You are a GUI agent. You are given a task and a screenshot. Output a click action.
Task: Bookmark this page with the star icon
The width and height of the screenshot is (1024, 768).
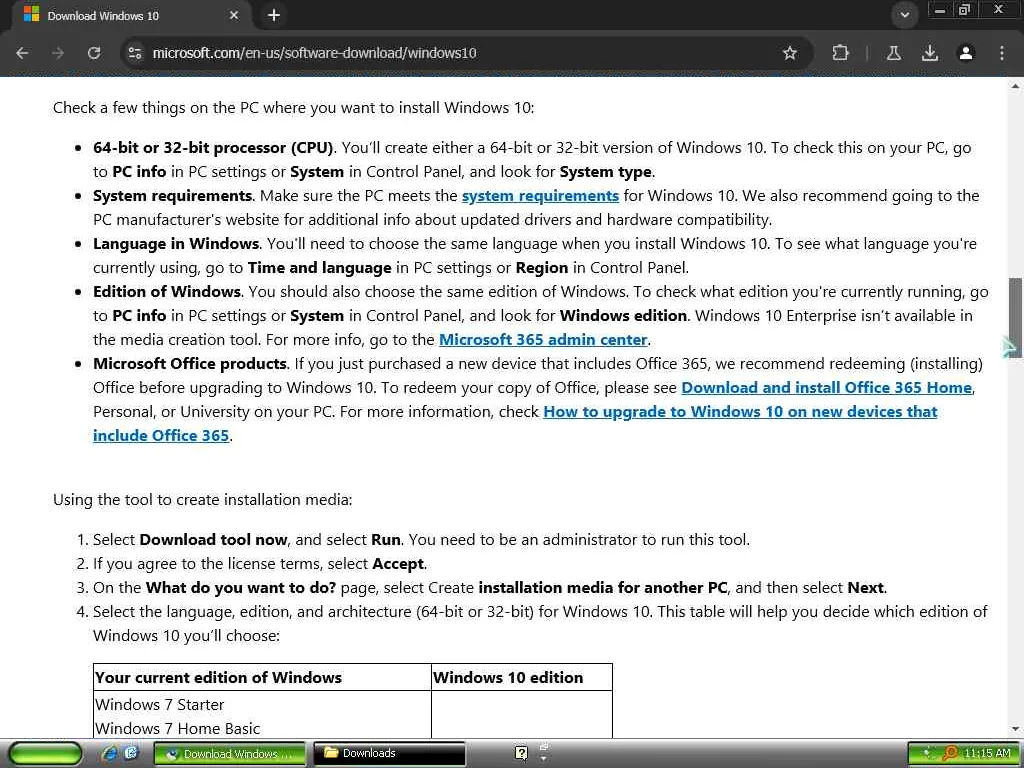point(790,53)
